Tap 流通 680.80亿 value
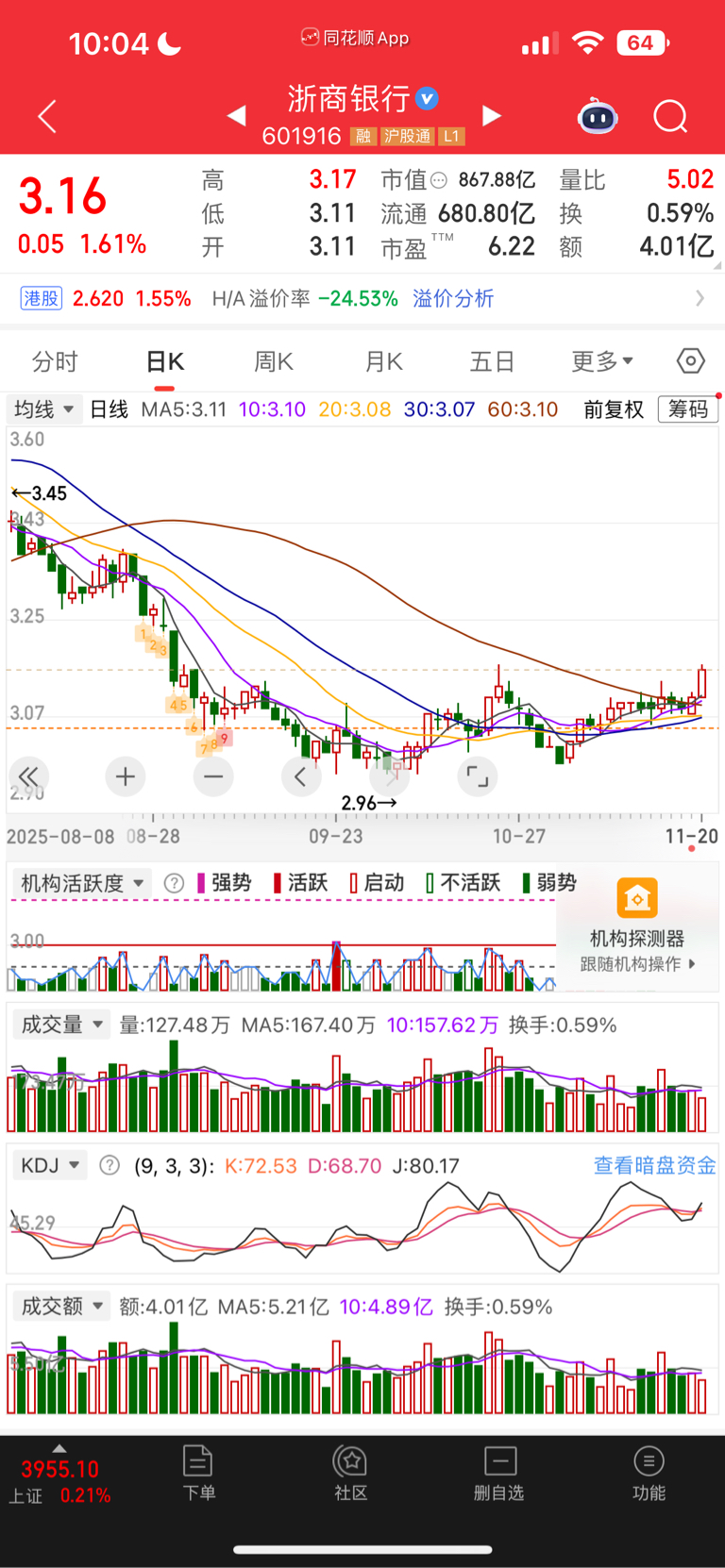This screenshot has width=725, height=1568. point(486,214)
